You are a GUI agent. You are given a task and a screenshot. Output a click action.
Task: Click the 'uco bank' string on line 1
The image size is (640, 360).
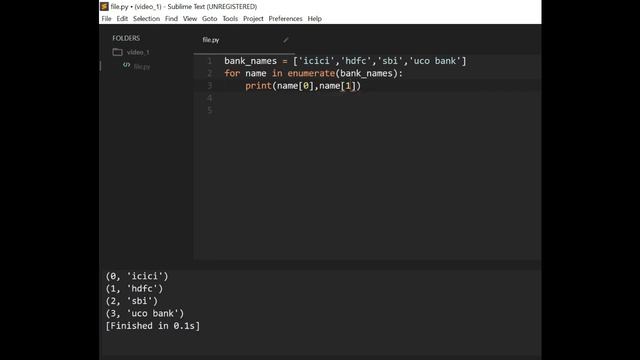435,61
